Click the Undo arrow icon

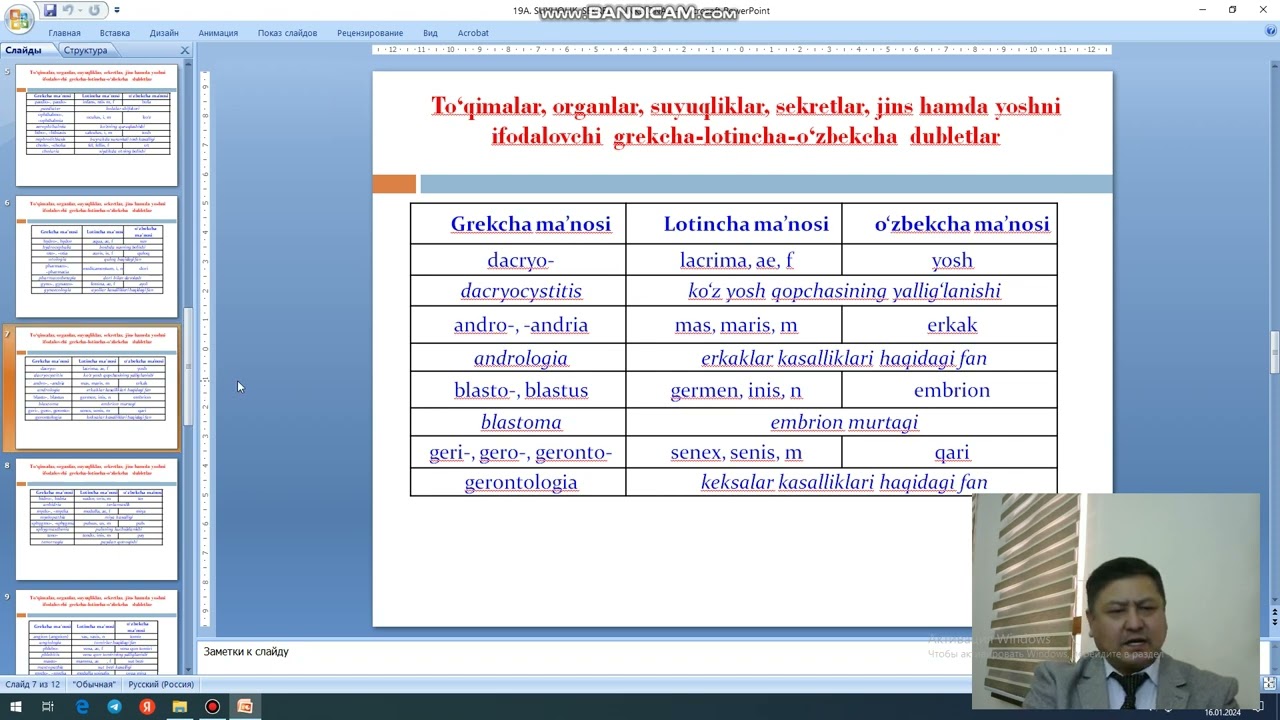[x=68, y=10]
